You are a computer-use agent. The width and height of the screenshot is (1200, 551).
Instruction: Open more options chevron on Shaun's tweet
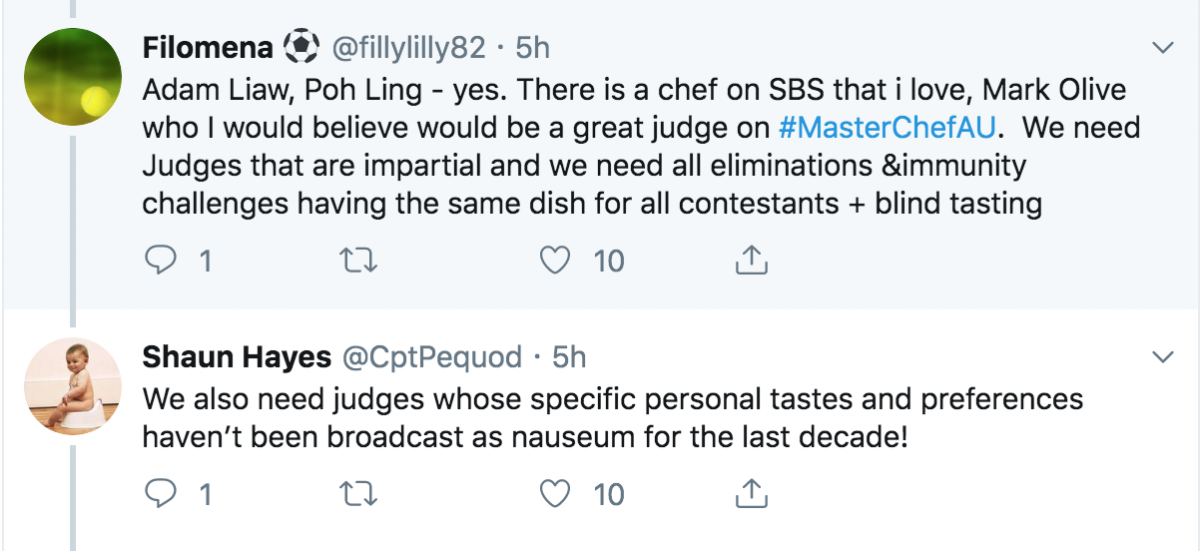pos(1163,357)
